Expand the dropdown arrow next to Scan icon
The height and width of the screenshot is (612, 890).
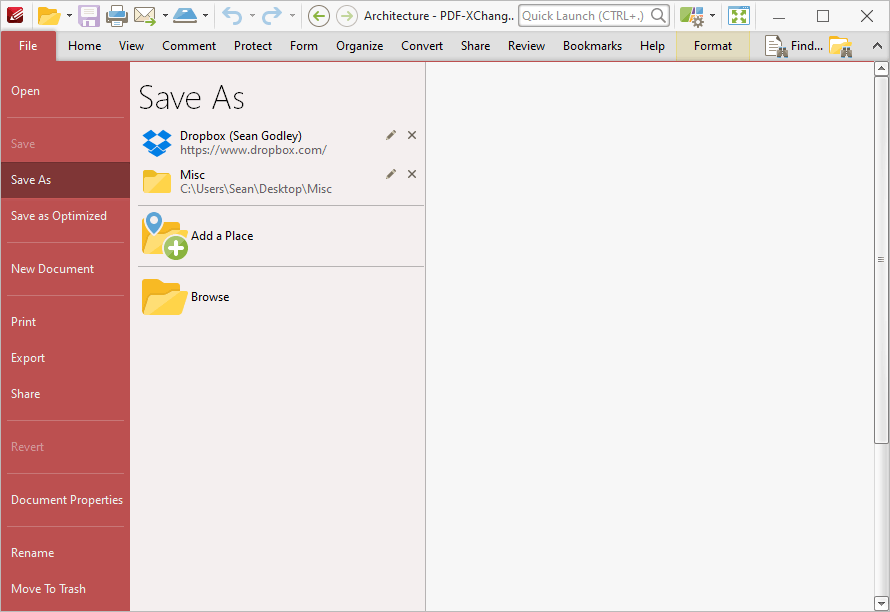(x=205, y=16)
